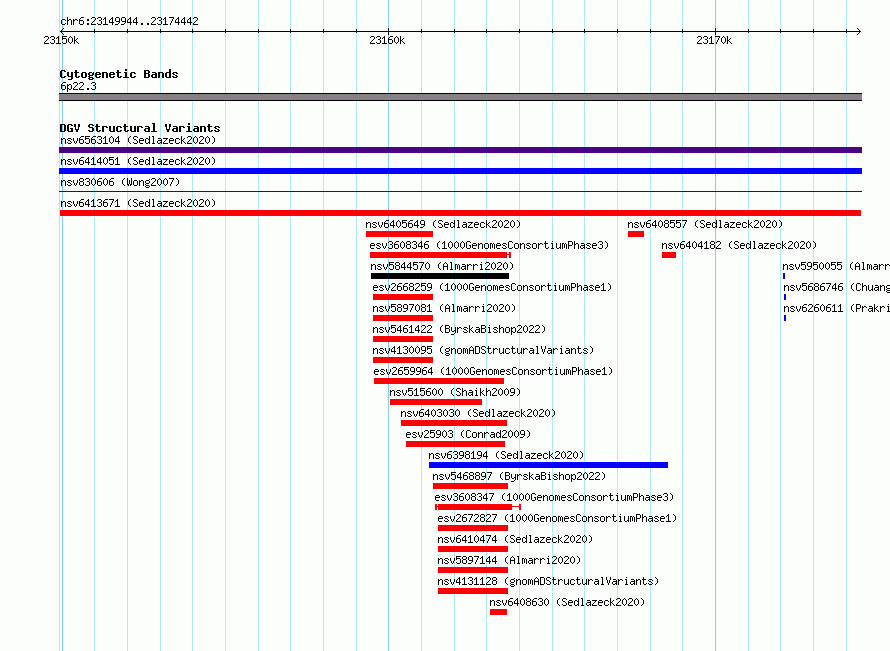Click the 23170k ruler position
Image resolution: width=890 pixels, height=651 pixels.
tap(714, 40)
